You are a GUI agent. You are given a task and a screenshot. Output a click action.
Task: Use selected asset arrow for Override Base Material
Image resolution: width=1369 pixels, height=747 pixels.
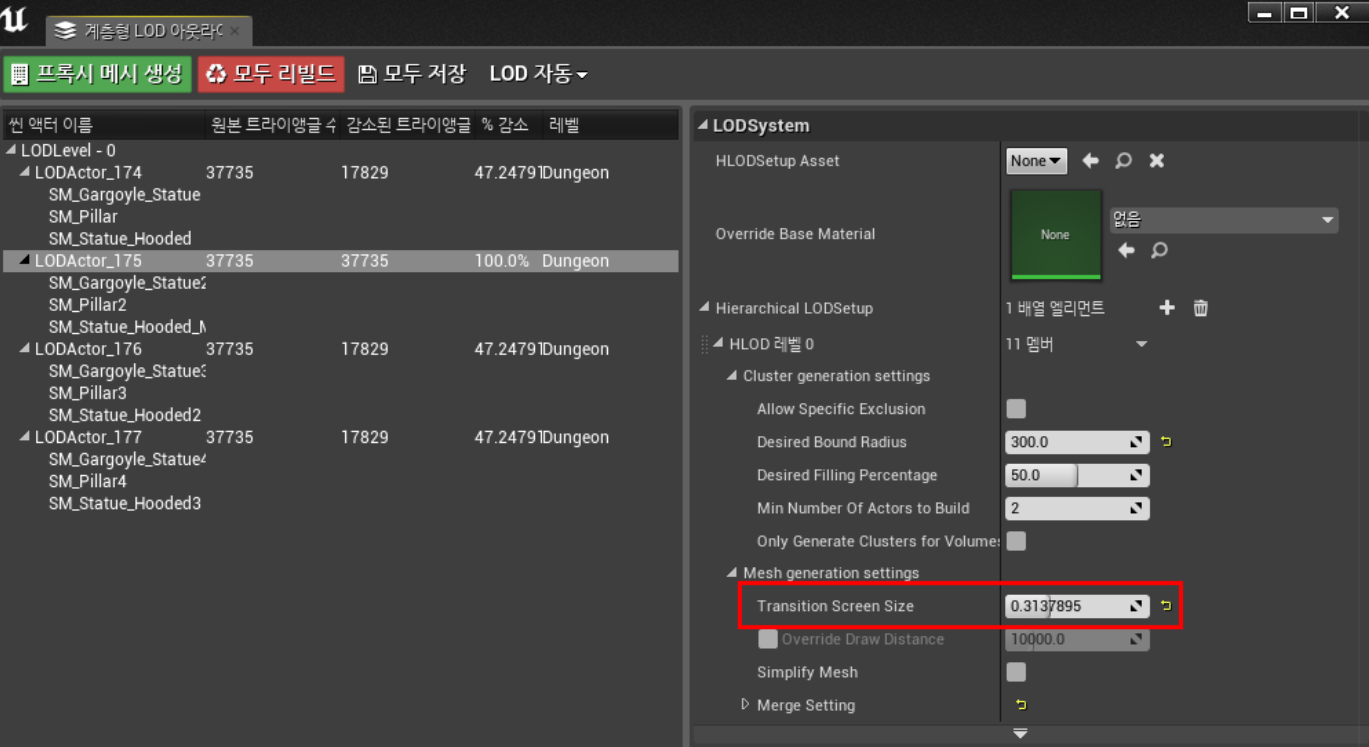1126,251
